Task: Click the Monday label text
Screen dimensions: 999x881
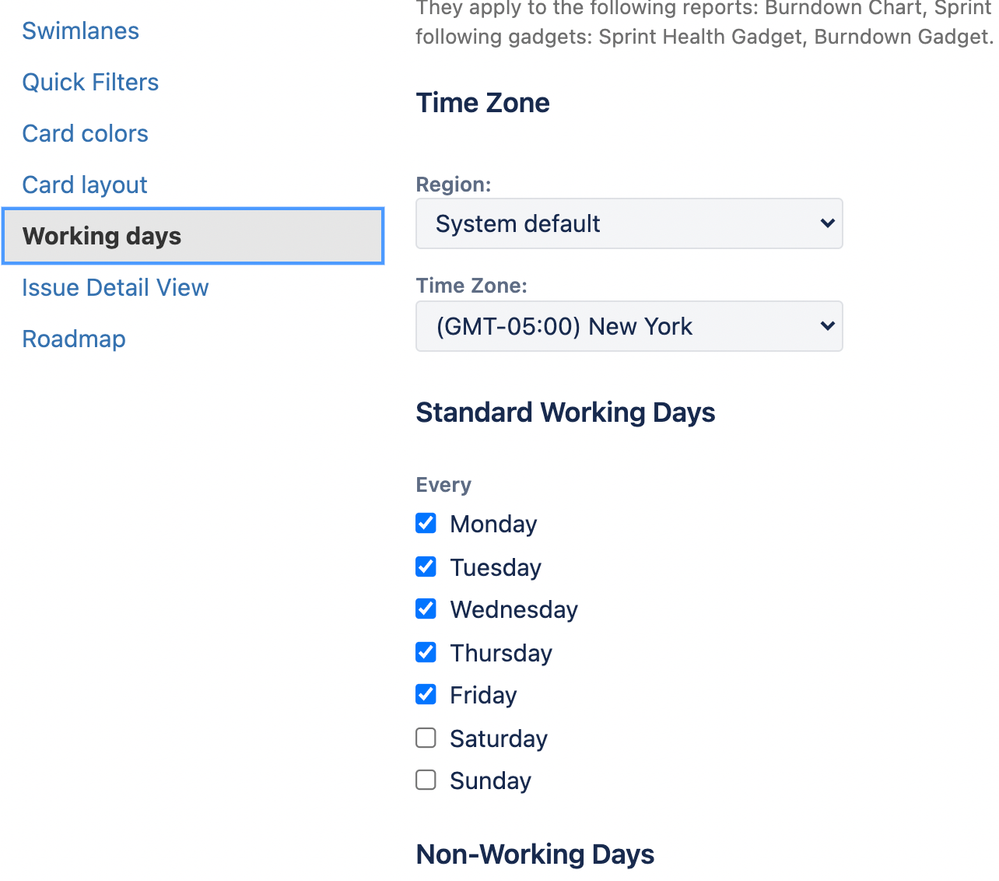Action: (x=493, y=524)
